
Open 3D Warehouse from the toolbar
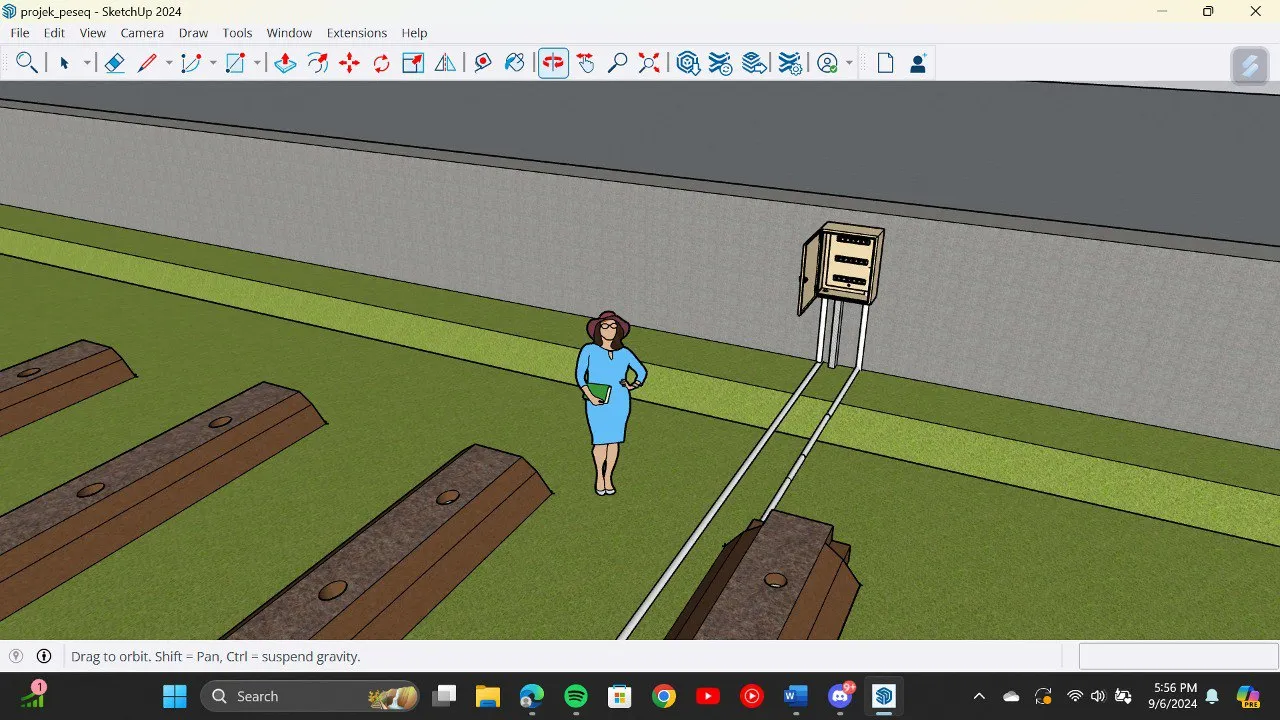click(688, 63)
